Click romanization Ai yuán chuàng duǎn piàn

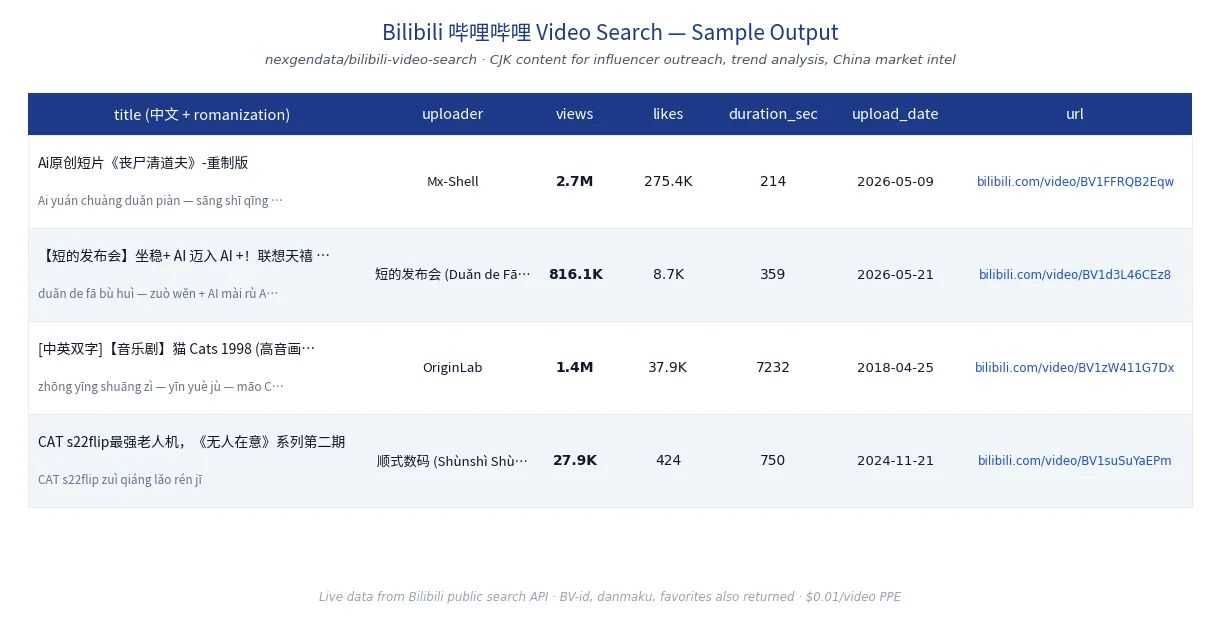160,200
